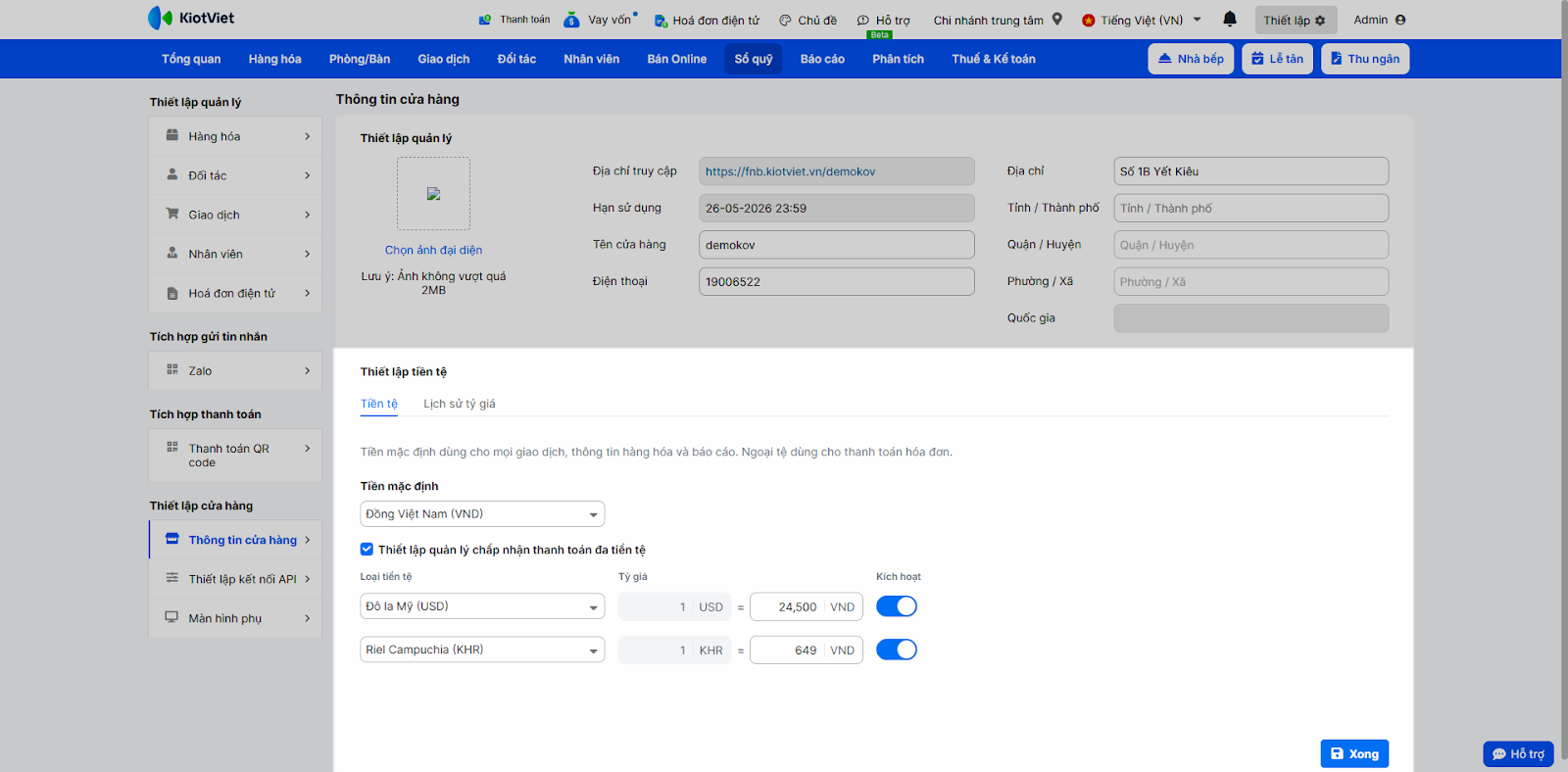The height and width of the screenshot is (772, 1568).
Task: Open the Báo cáo menu
Action: click(x=821, y=59)
